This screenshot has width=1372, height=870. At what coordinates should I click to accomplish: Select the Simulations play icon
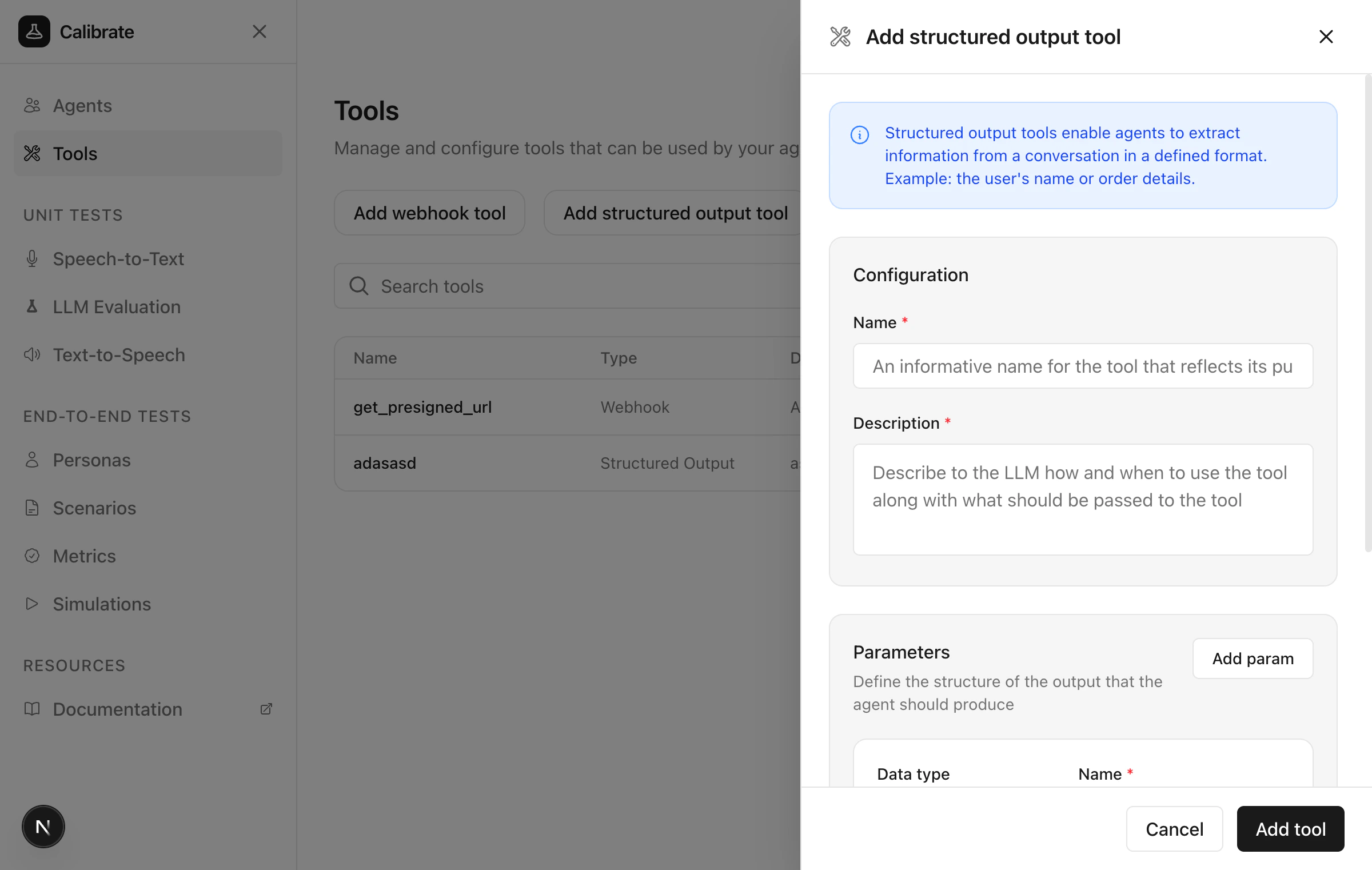[32, 604]
